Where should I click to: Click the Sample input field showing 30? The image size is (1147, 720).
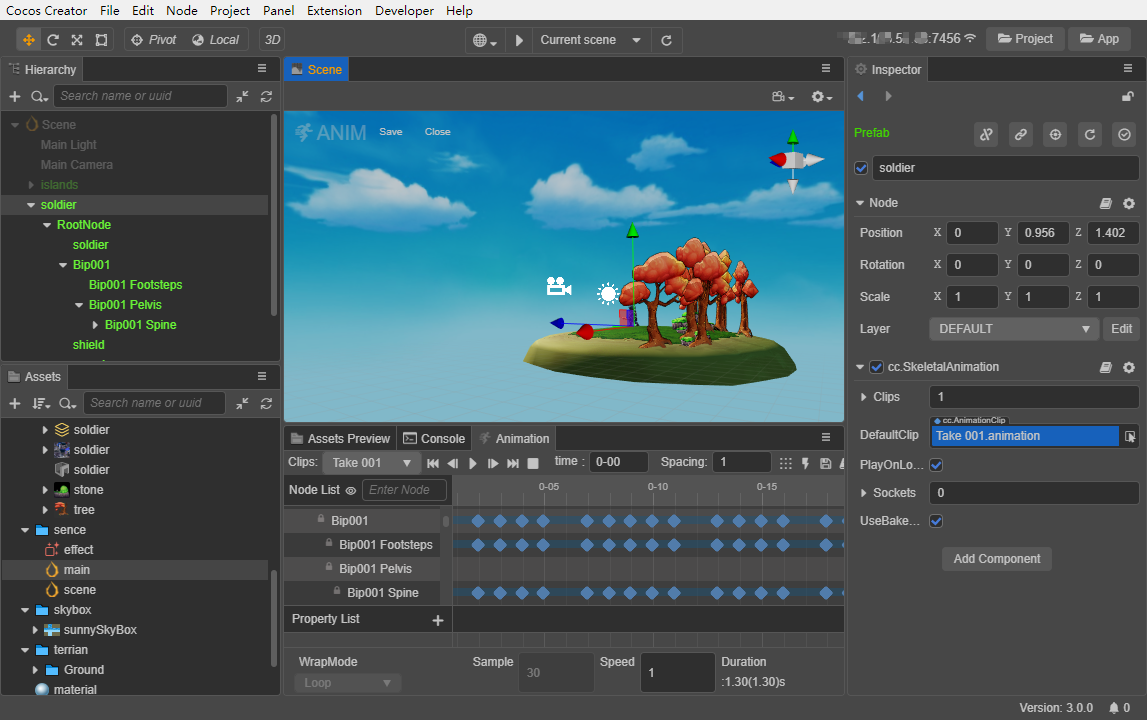pos(555,672)
